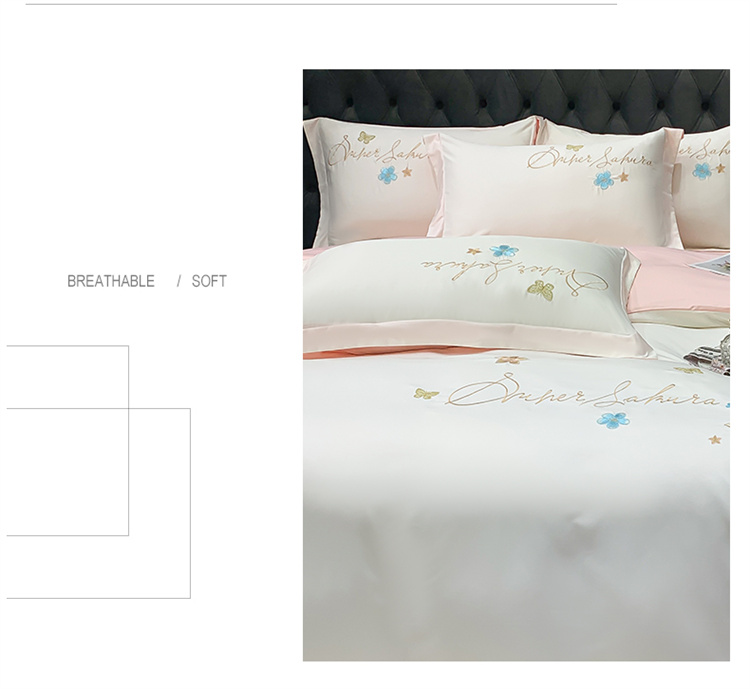Click the SOFT text label
750x689 pixels.
click(209, 281)
